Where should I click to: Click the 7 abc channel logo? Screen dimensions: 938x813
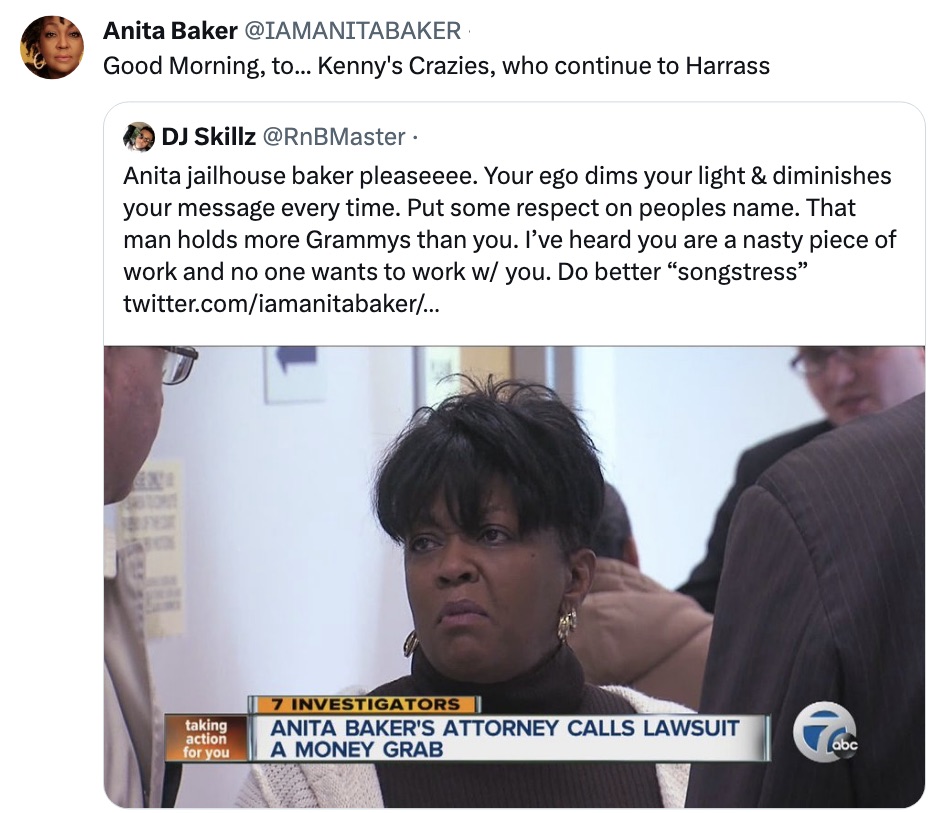826,735
